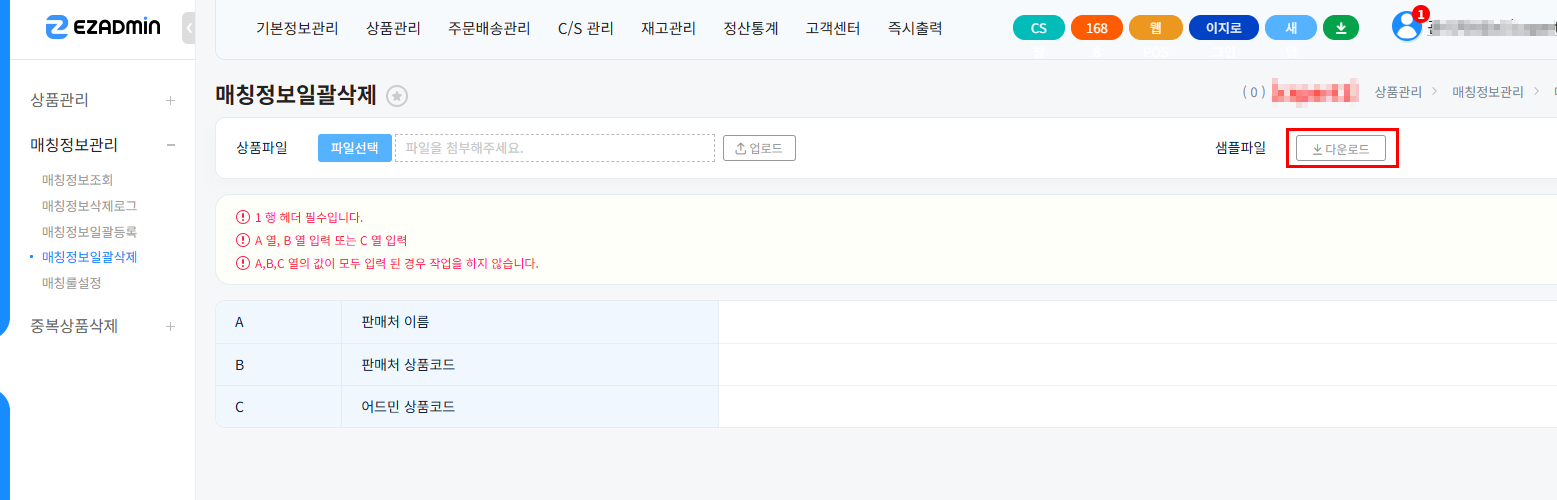Open the user profile avatar icon
Viewport: 1557px width, 500px height.
tap(1406, 27)
